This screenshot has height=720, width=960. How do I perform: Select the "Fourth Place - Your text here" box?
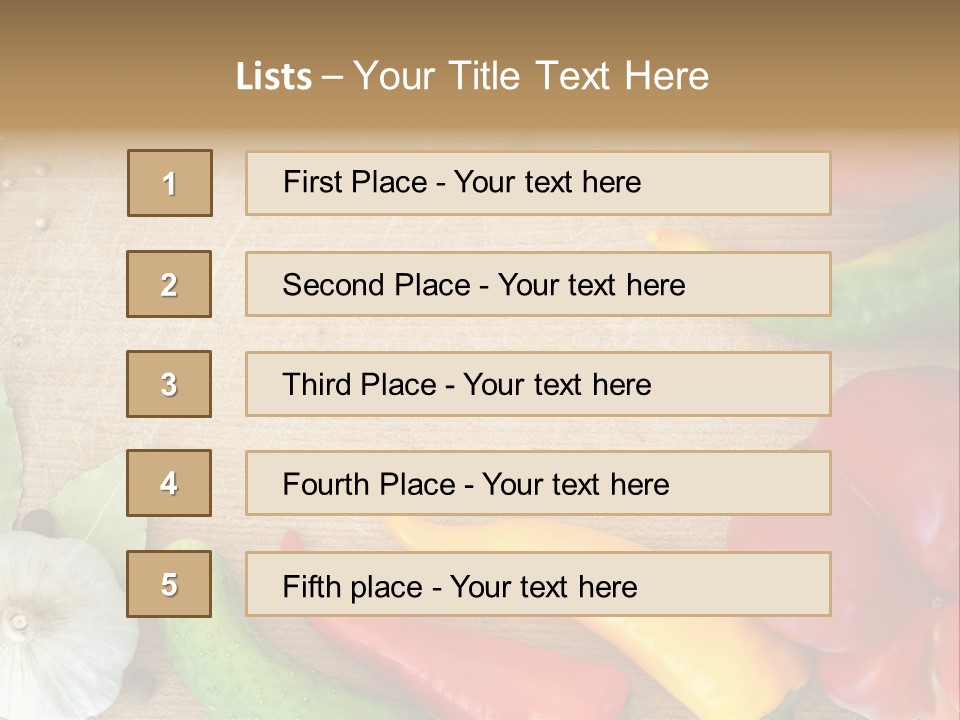click(x=538, y=483)
